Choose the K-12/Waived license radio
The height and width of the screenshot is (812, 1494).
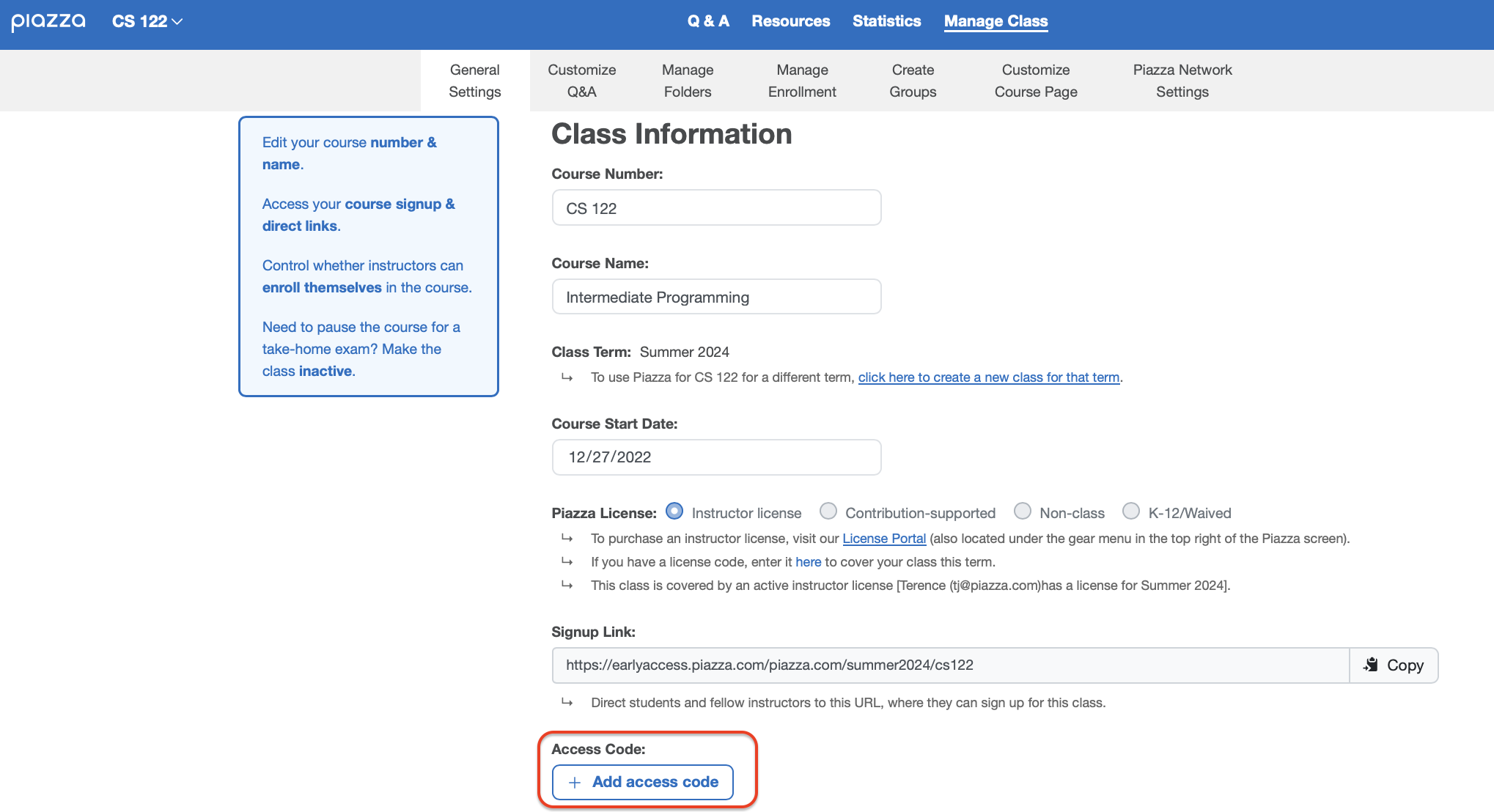click(x=1131, y=512)
